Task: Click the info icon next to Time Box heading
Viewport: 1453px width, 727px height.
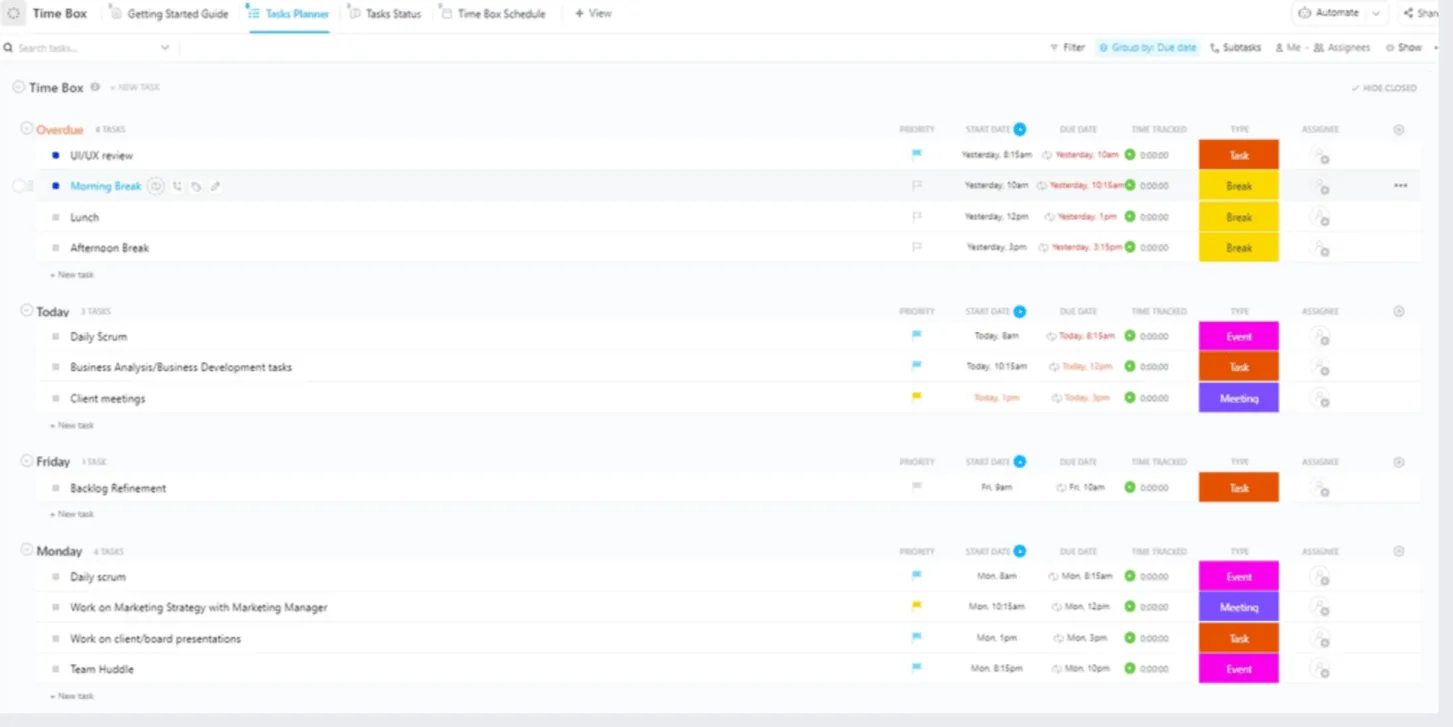Action: point(95,87)
